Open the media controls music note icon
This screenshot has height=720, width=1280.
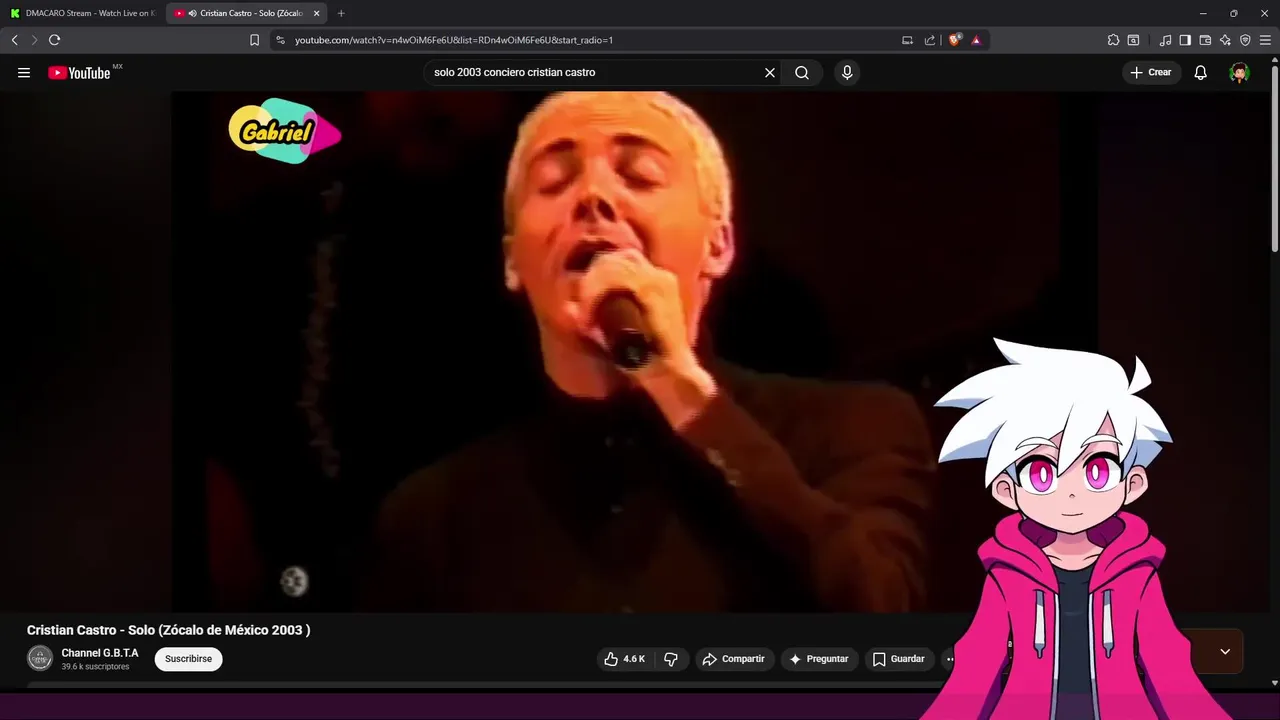1165,40
